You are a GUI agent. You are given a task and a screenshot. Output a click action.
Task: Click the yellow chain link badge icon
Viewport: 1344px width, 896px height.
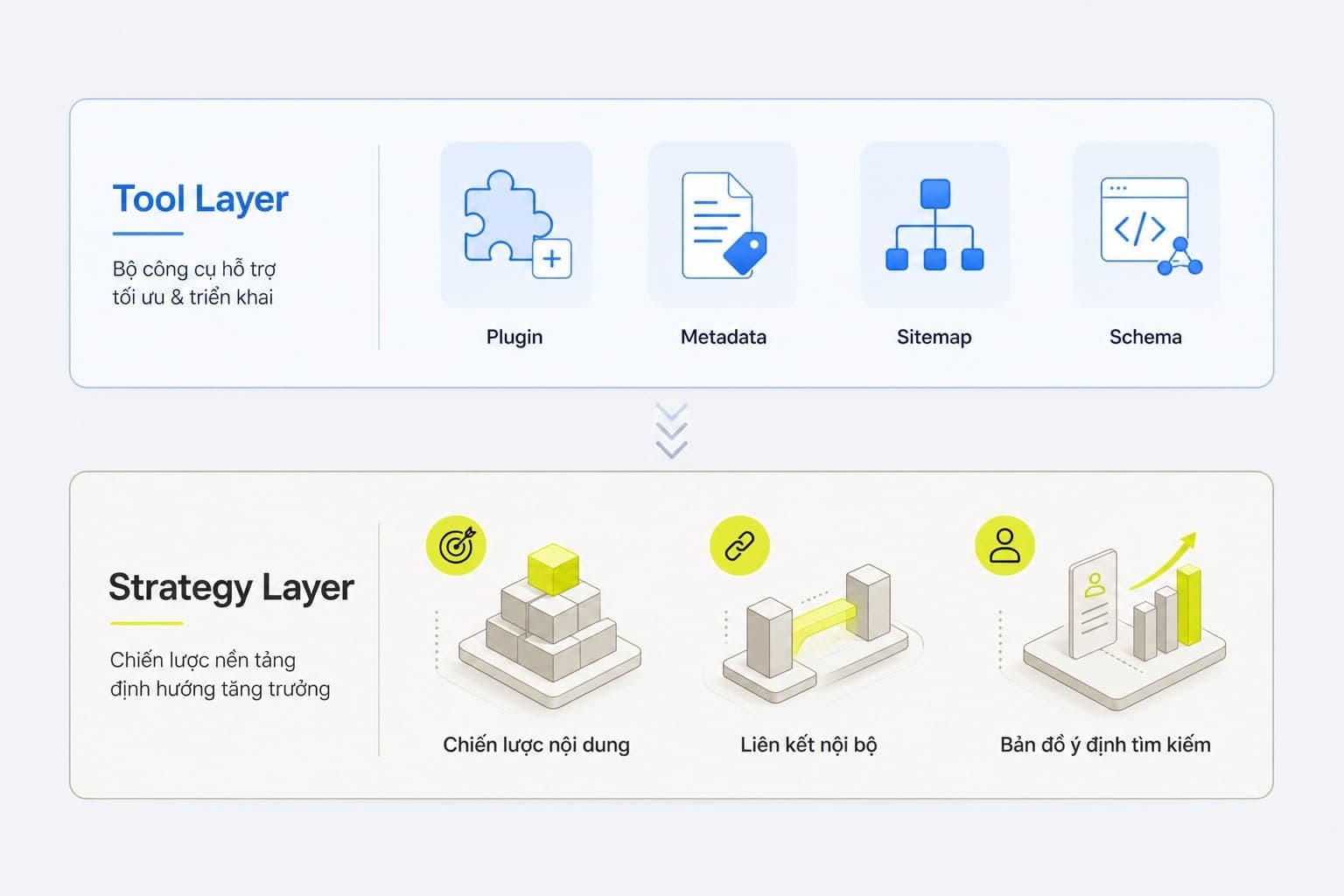[x=739, y=546]
